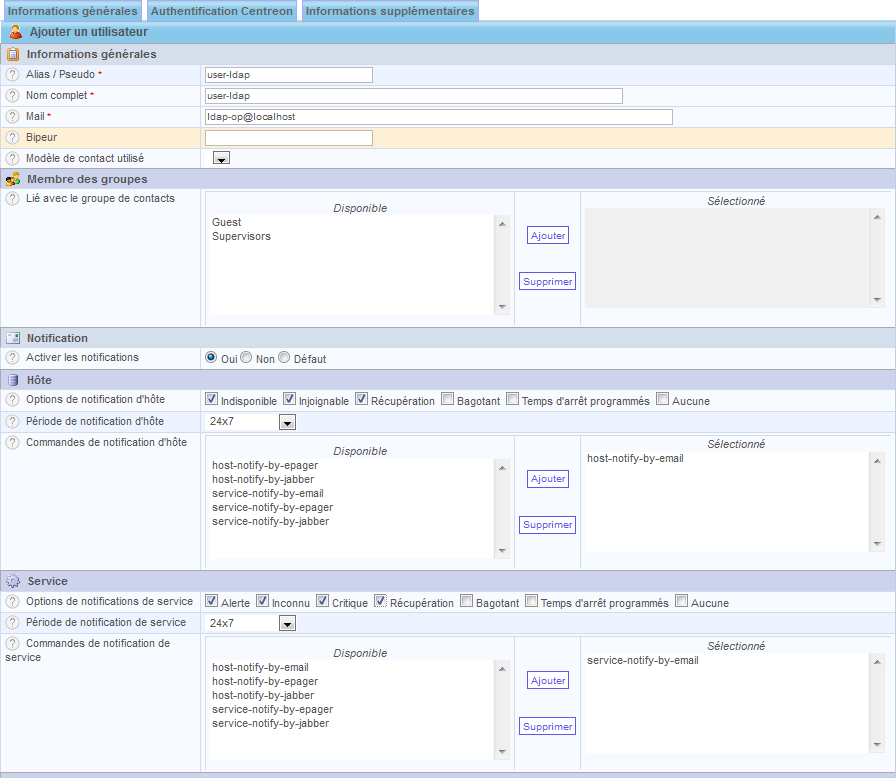Uncheck host option Injoignable
This screenshot has height=778, width=896.
(x=290, y=399)
